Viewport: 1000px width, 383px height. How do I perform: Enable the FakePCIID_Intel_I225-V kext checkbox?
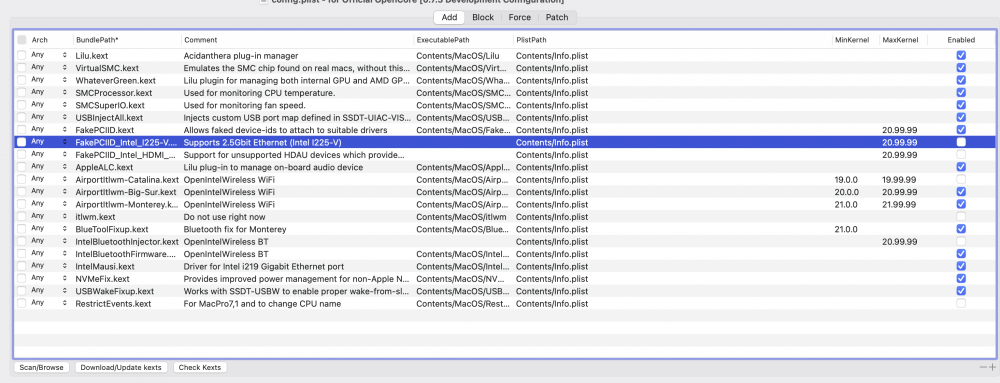(961, 142)
